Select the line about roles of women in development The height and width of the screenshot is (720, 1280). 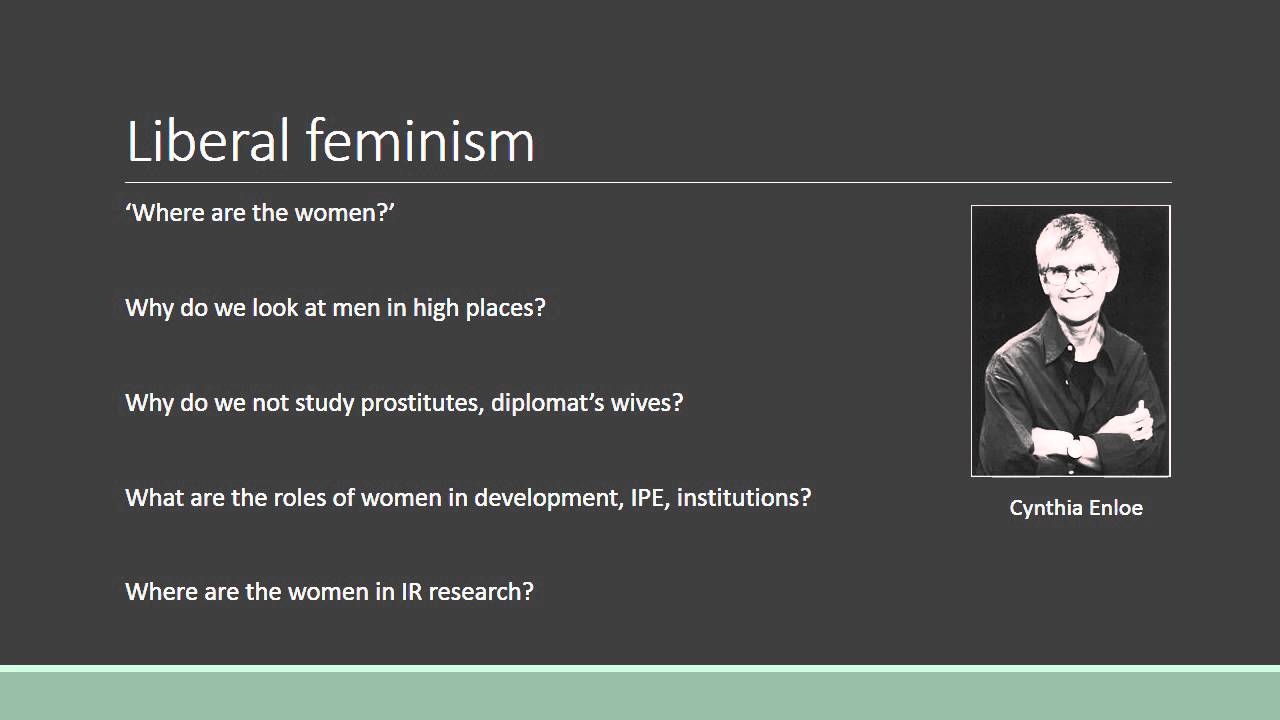tap(468, 497)
